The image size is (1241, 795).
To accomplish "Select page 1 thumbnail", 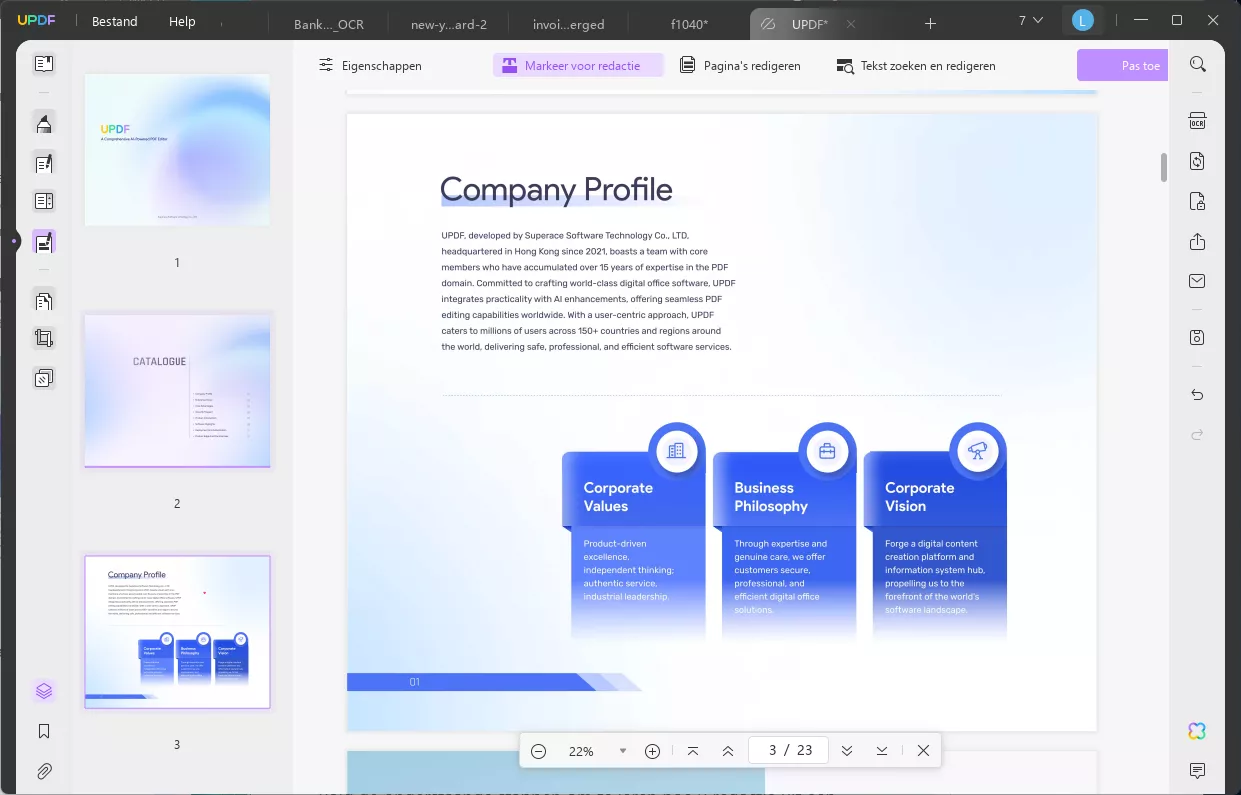I will 177,150.
